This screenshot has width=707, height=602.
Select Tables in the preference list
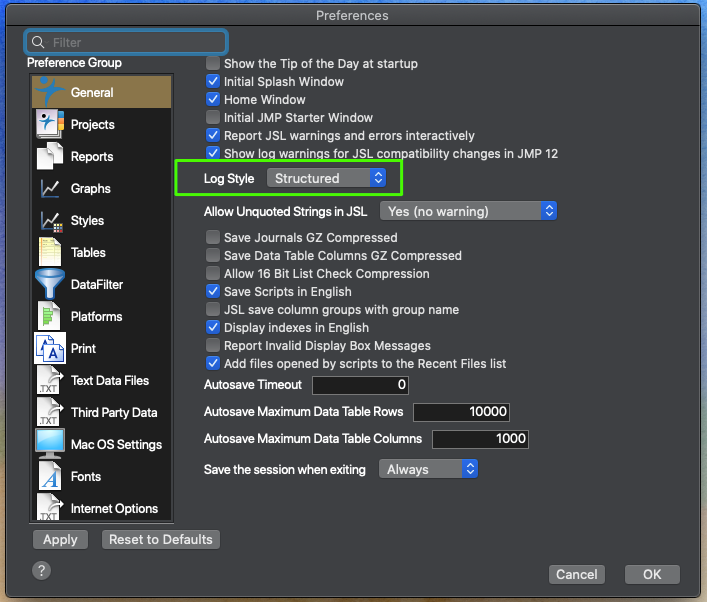88,252
